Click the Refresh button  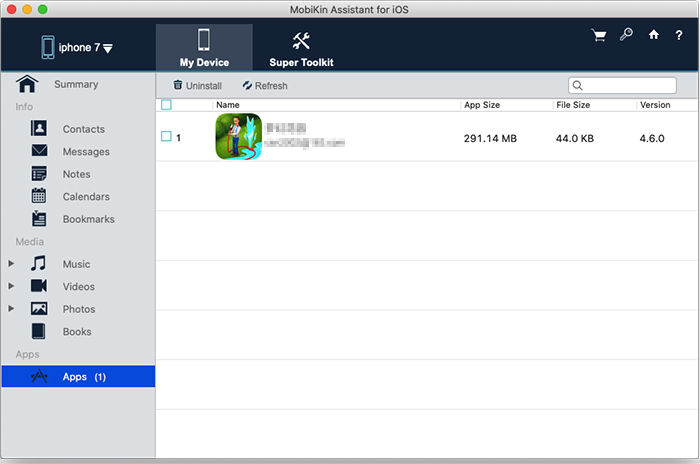[x=264, y=86]
